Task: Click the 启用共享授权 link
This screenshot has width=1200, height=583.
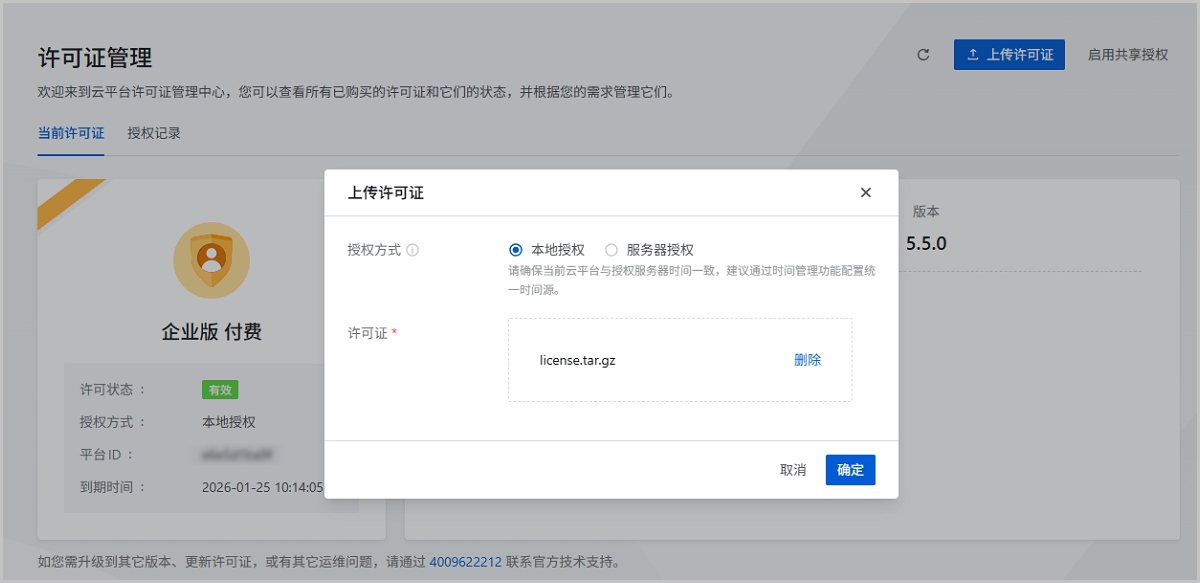Action: [1127, 55]
